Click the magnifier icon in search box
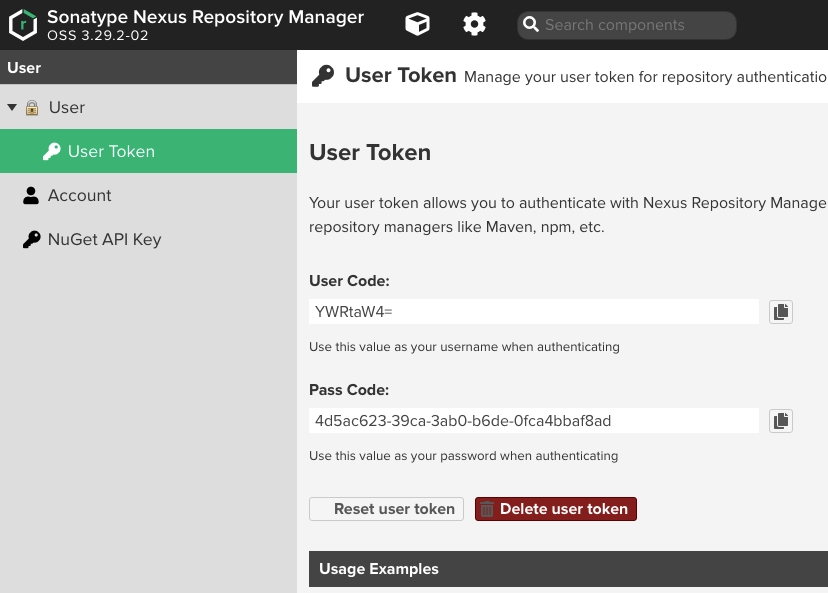Image resolution: width=828 pixels, height=593 pixels. click(530, 24)
